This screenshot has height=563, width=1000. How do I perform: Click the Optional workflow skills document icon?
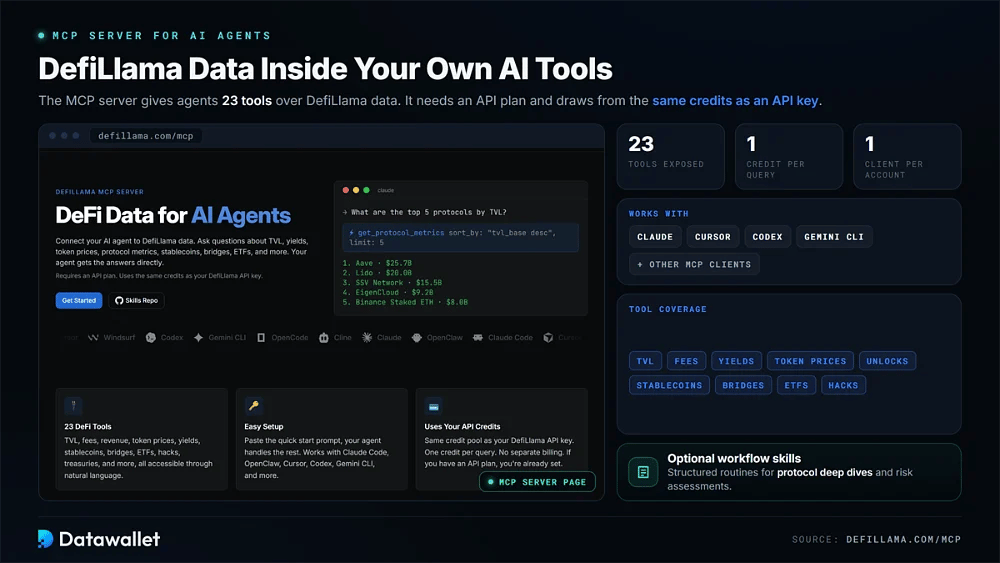coord(643,472)
